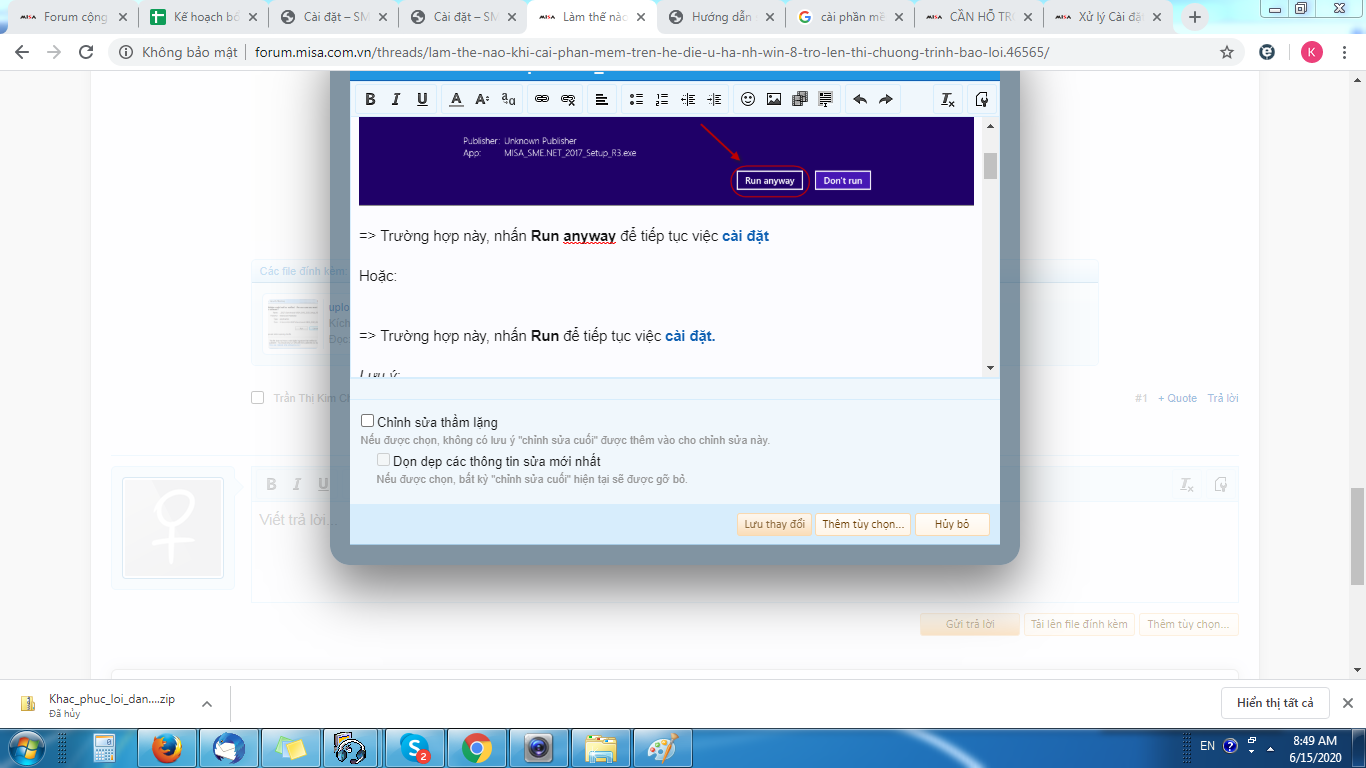
Task: Open the Windows Start menu
Action: pyautogui.click(x=28, y=747)
